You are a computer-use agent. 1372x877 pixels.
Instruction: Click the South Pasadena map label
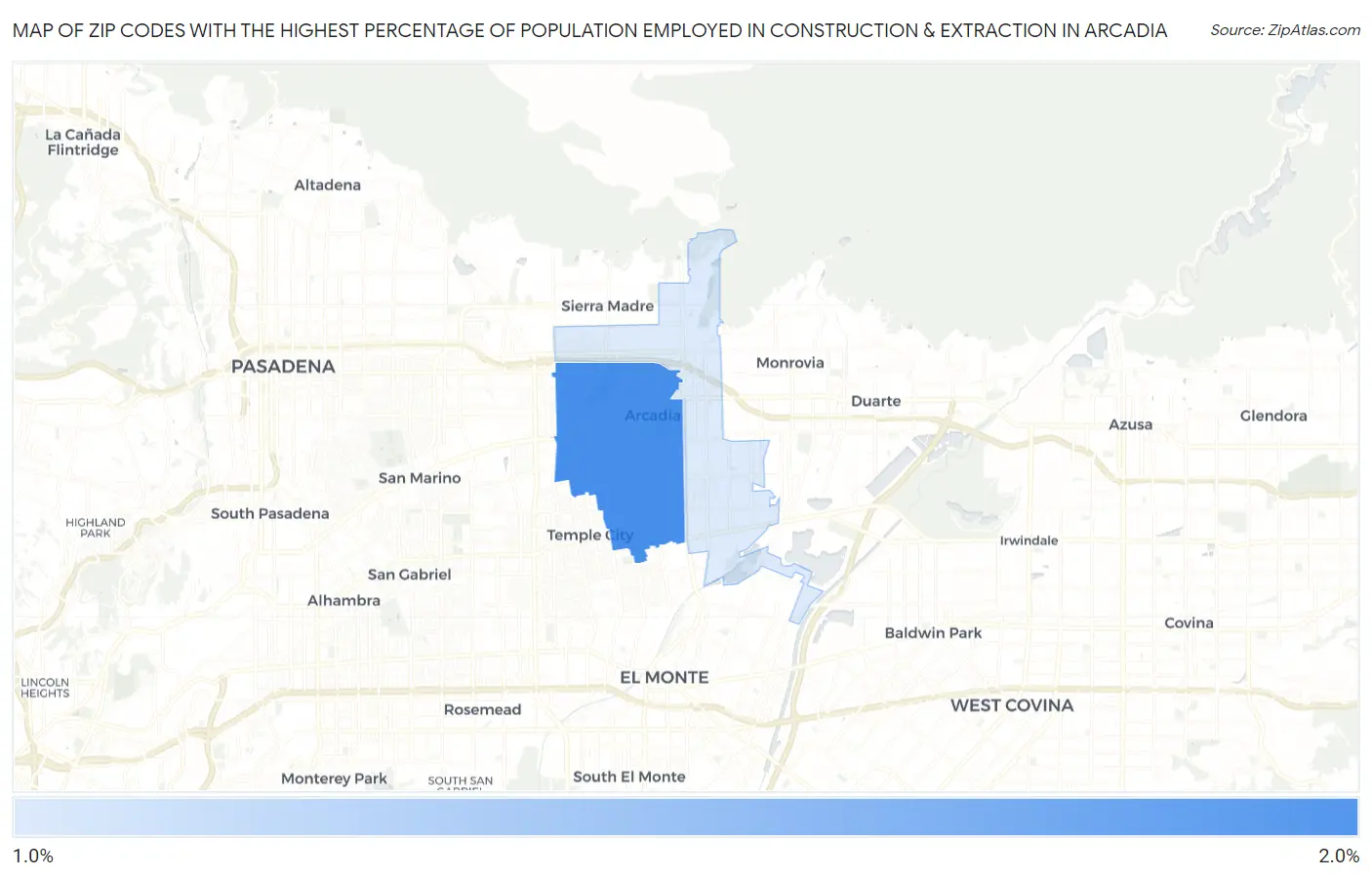tap(269, 514)
